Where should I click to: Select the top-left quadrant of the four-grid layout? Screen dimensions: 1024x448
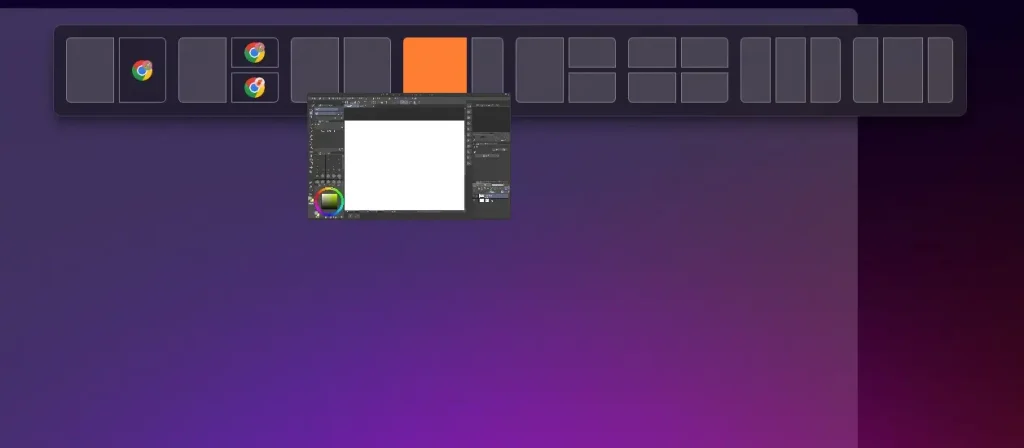(x=652, y=53)
